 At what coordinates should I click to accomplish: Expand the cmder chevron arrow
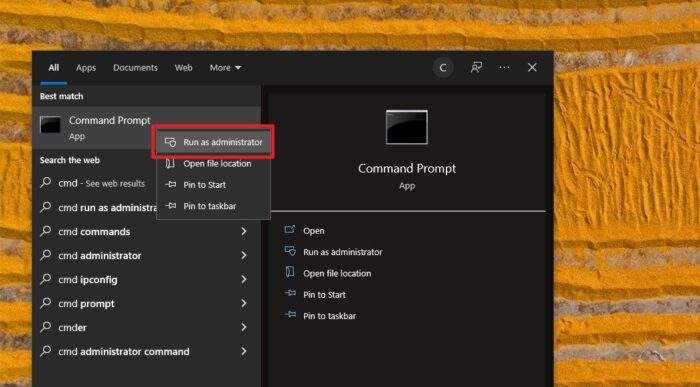[244, 328]
